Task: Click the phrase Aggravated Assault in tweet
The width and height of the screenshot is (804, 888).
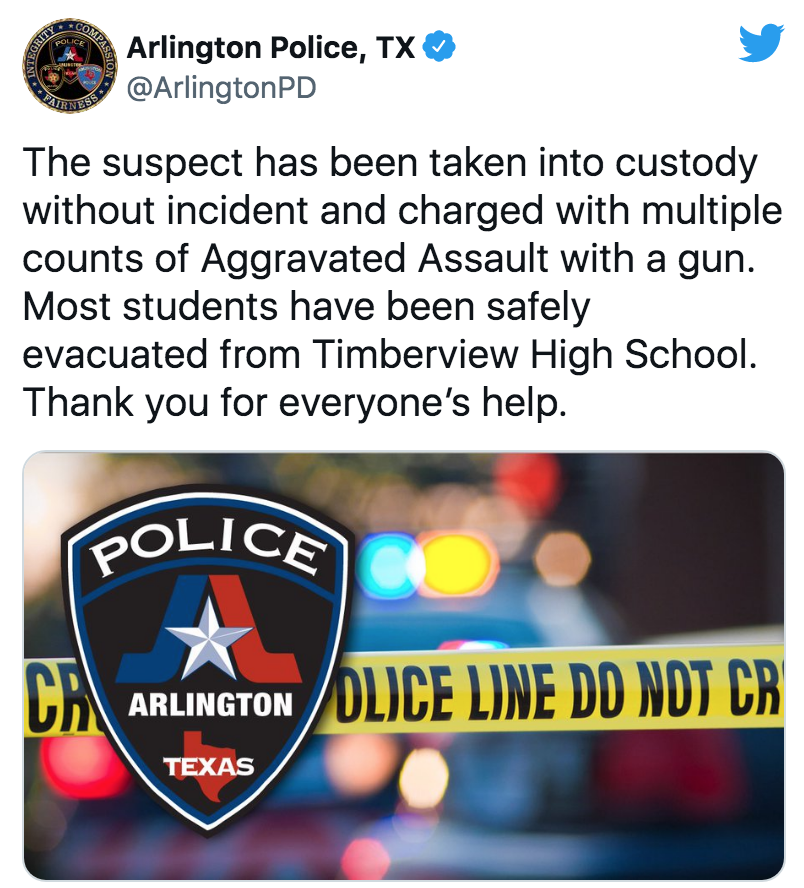Action: [374, 259]
